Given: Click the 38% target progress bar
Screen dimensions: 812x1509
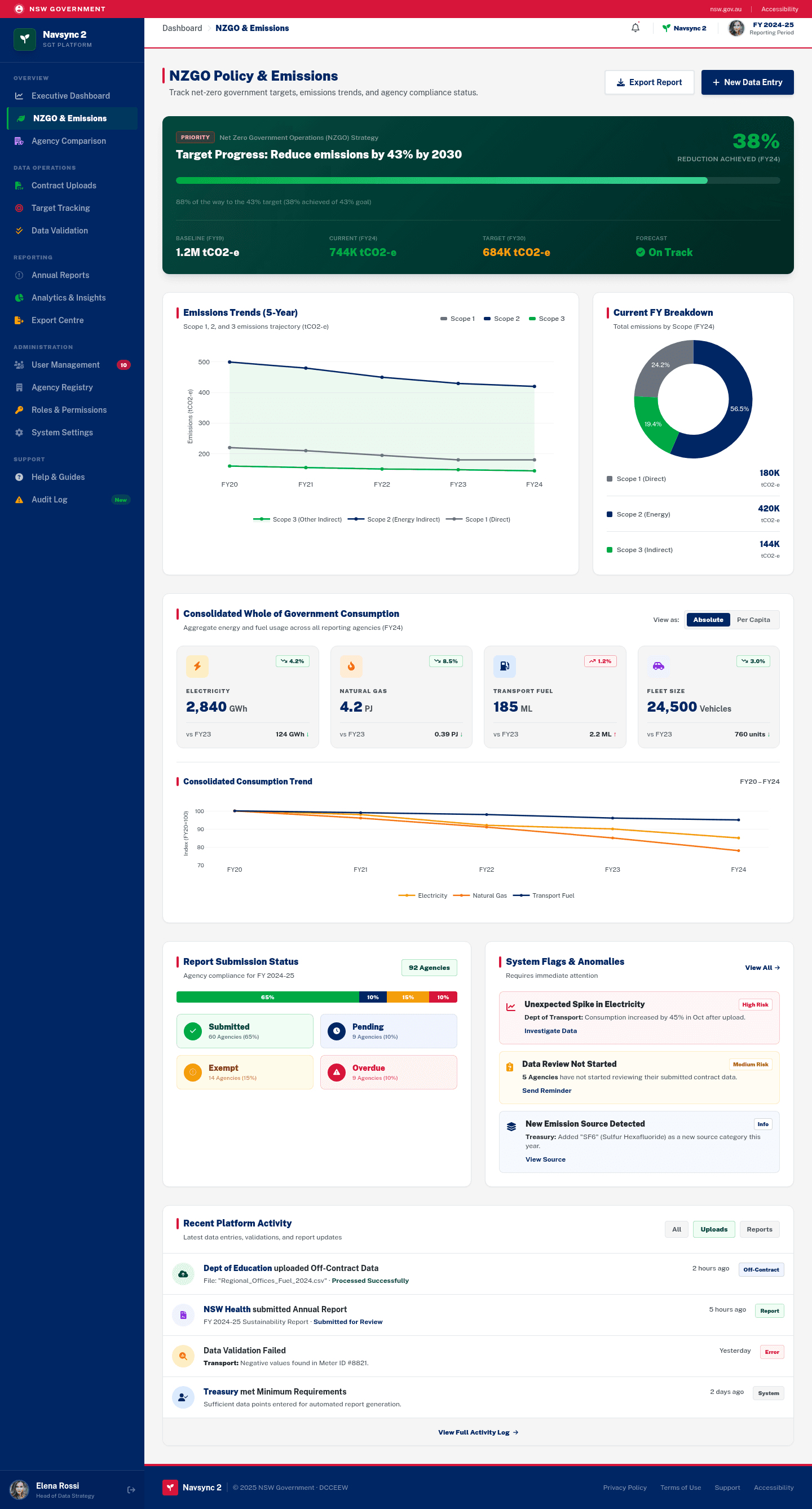Looking at the screenshot, I should 478,180.
